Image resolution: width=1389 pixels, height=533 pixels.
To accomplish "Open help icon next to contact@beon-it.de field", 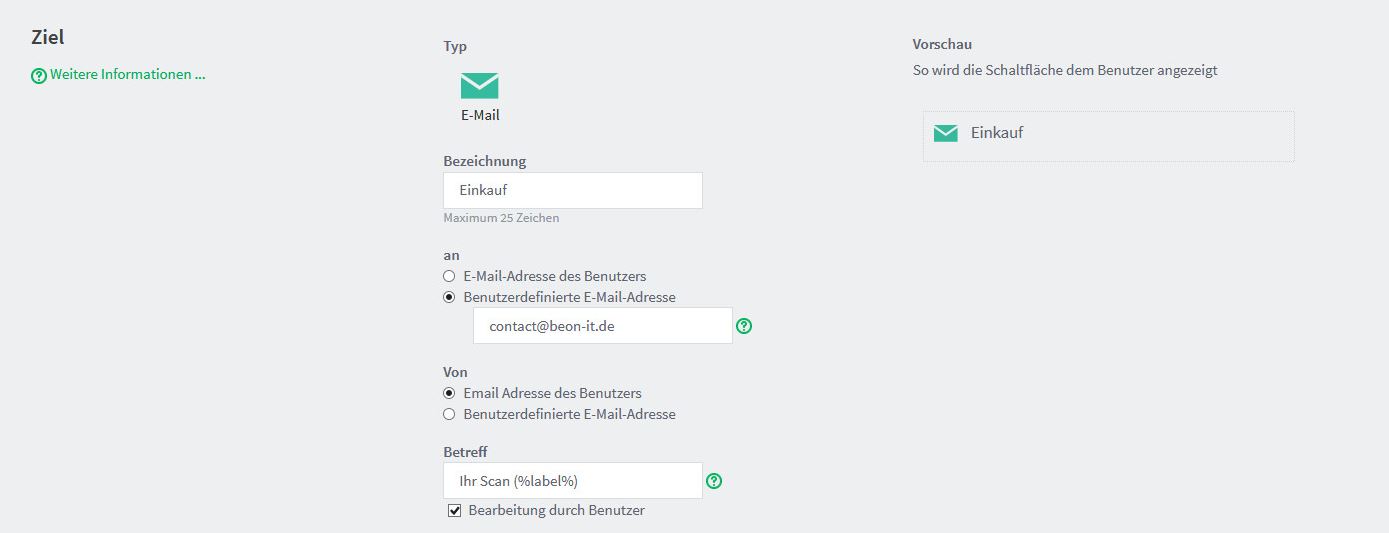I will coord(744,326).
